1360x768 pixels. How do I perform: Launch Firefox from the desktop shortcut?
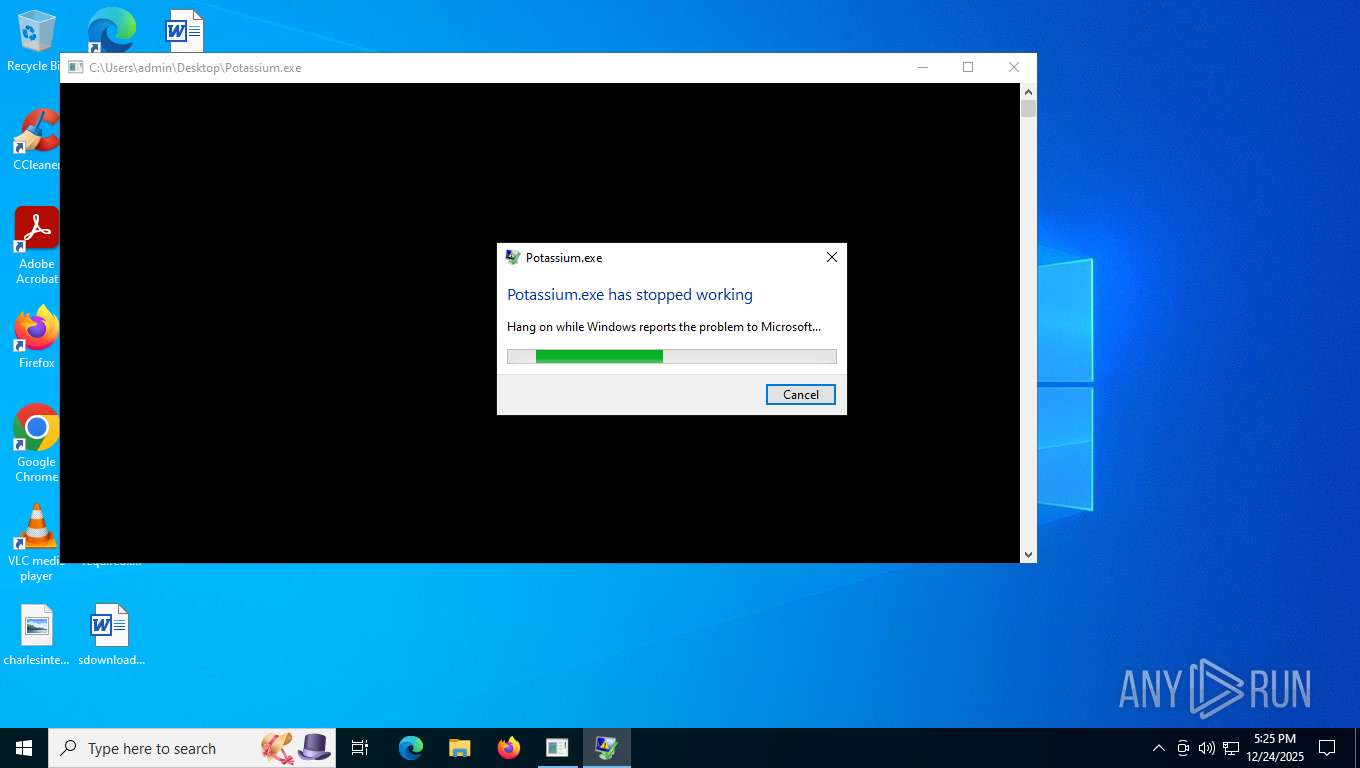[x=36, y=337]
